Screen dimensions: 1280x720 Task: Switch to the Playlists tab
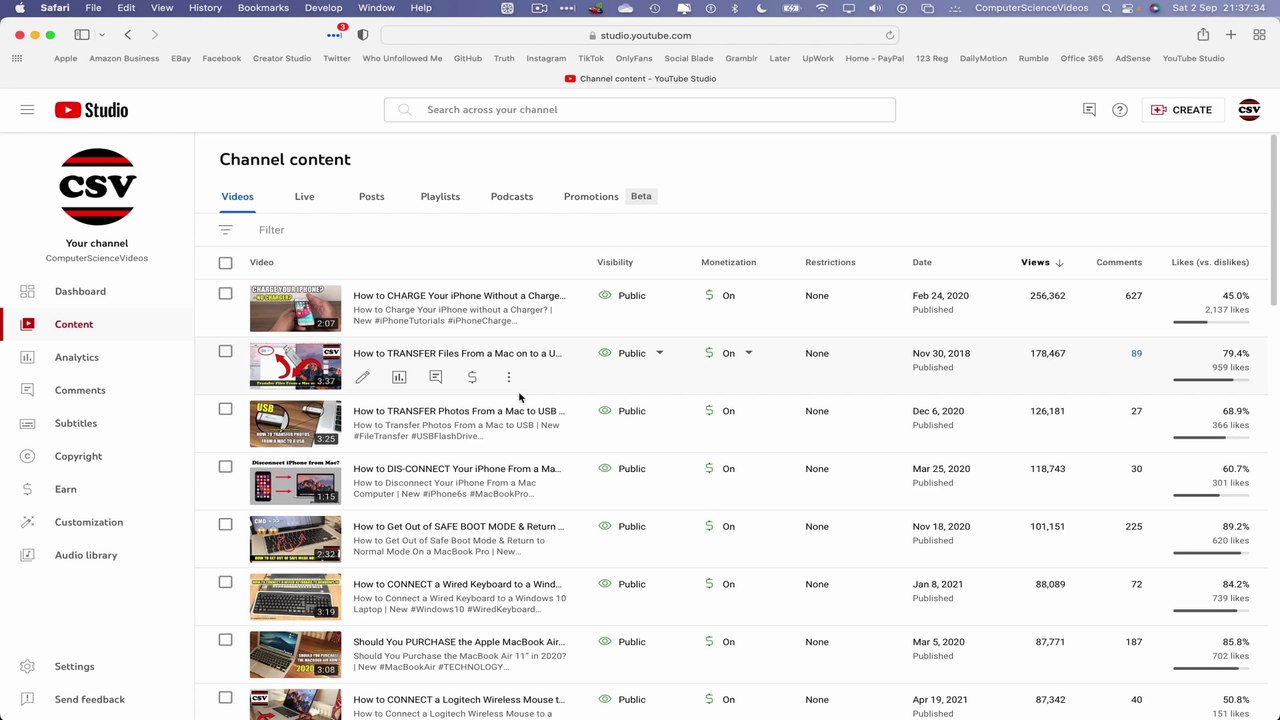click(440, 197)
